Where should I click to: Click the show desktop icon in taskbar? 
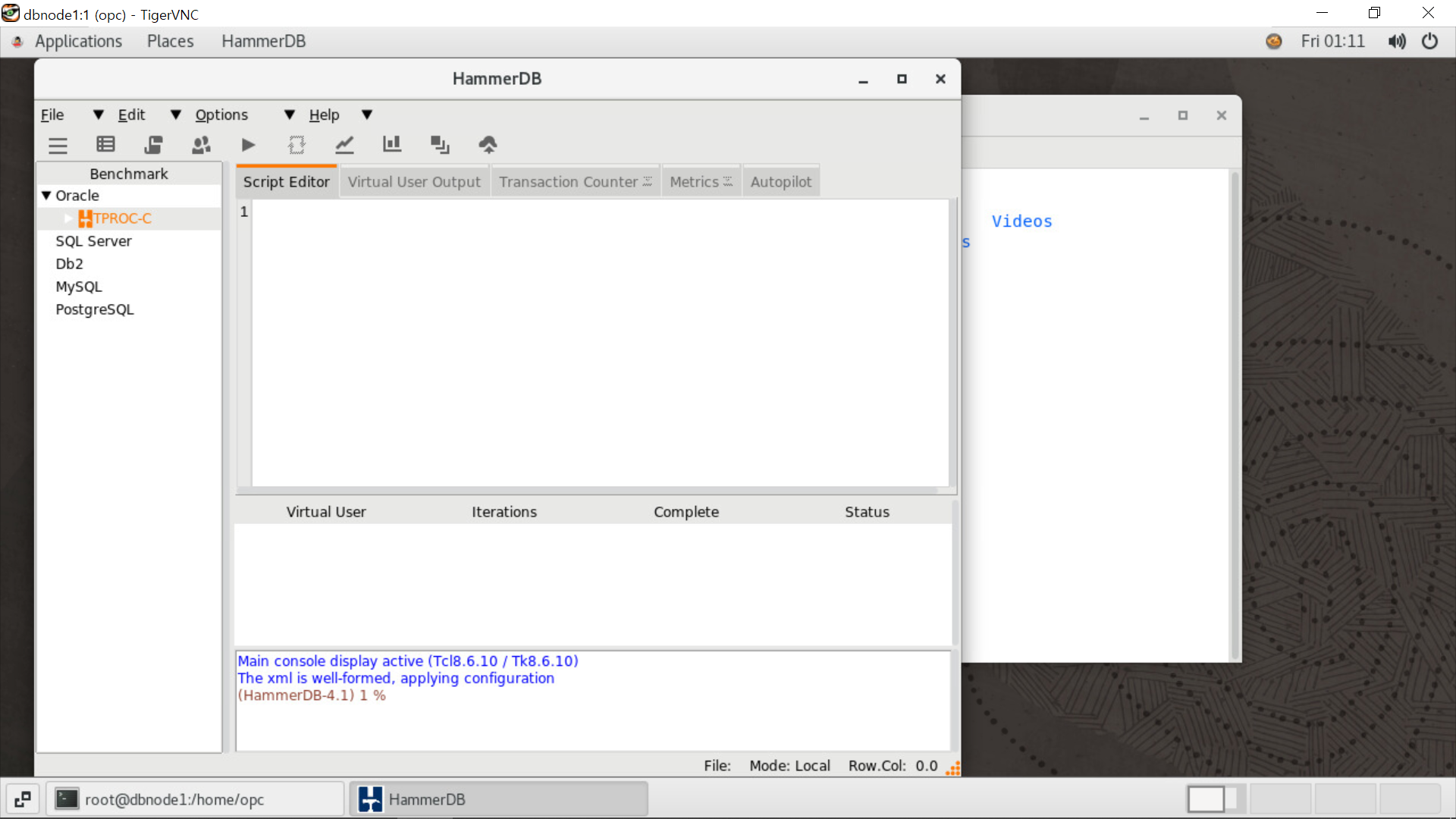pos(23,799)
